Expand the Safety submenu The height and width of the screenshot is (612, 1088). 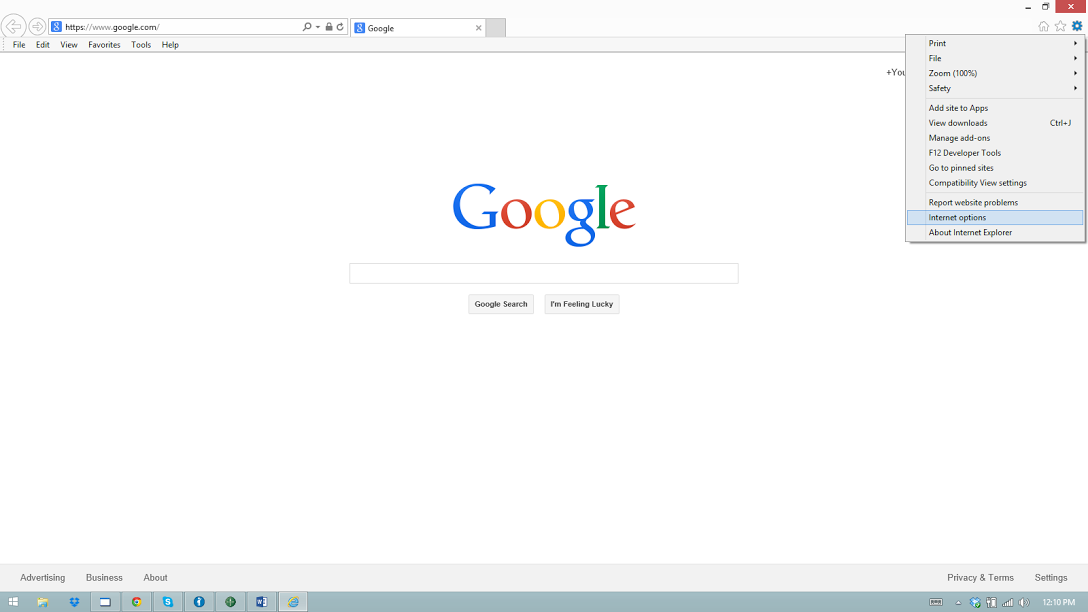pyautogui.click(x=995, y=88)
